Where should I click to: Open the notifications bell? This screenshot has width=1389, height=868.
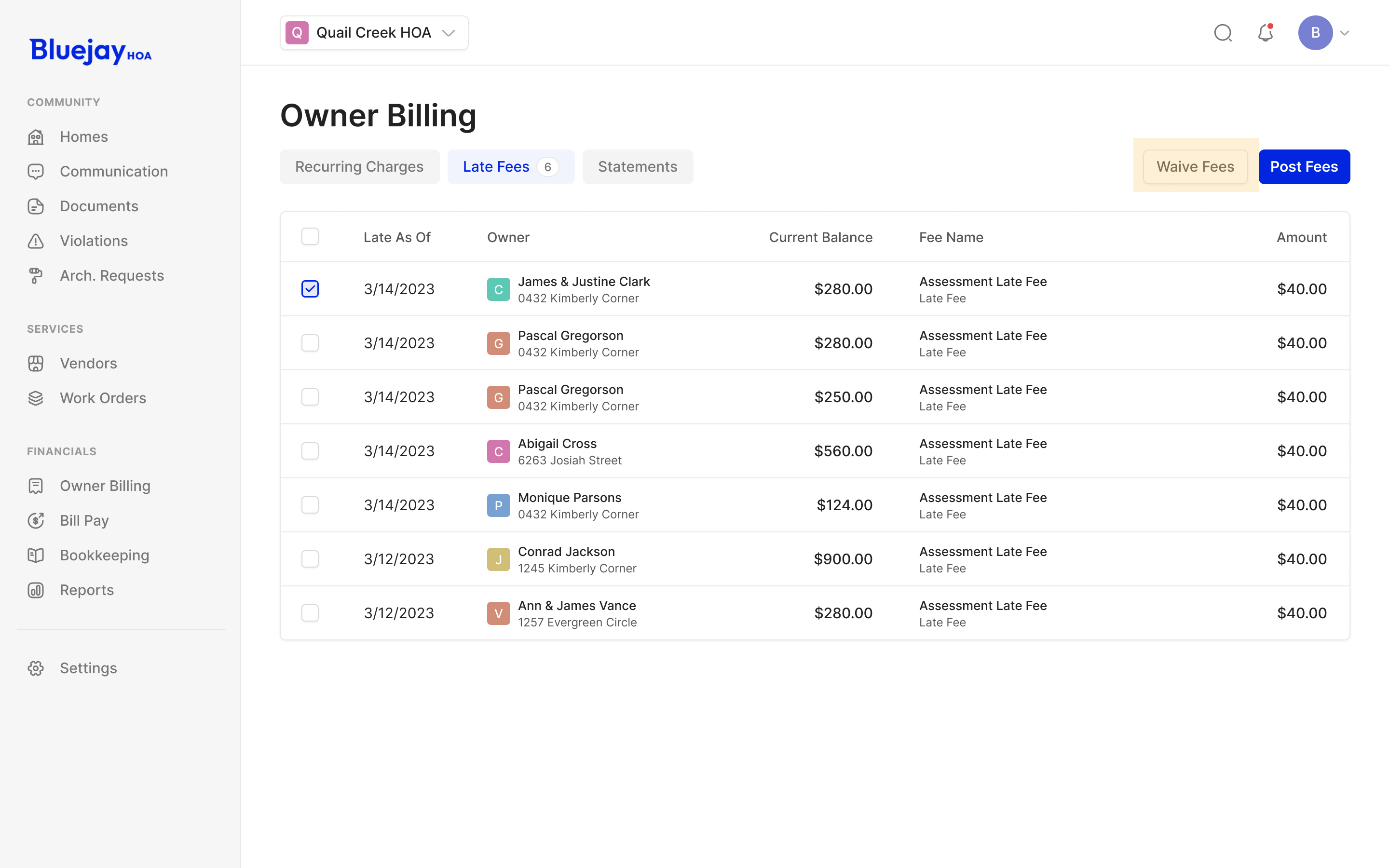1265,33
